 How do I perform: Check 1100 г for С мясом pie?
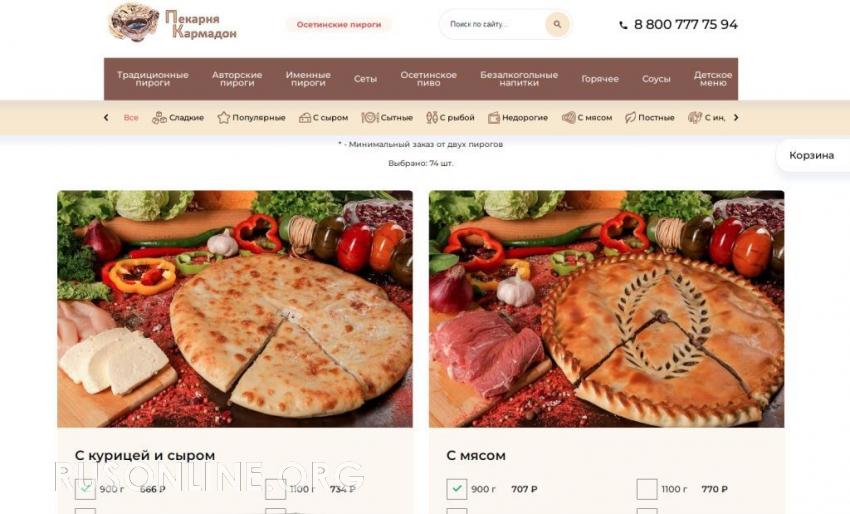(646, 489)
